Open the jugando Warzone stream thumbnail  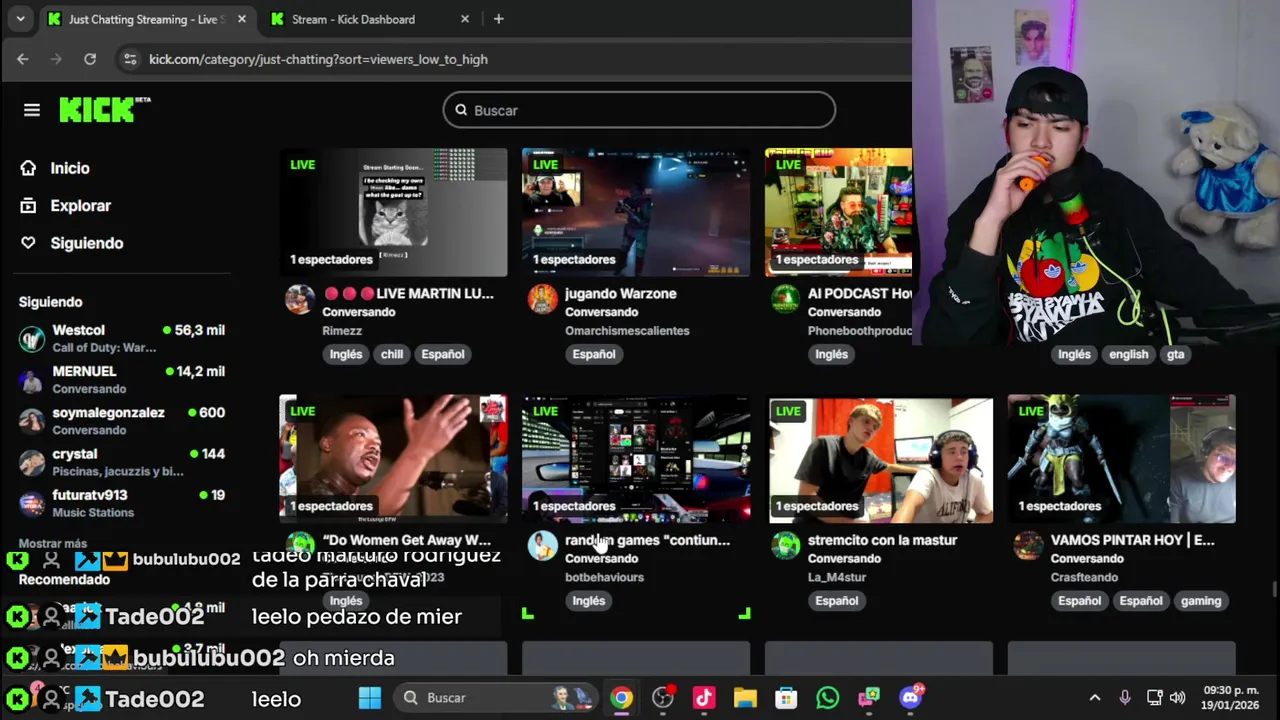click(x=636, y=212)
